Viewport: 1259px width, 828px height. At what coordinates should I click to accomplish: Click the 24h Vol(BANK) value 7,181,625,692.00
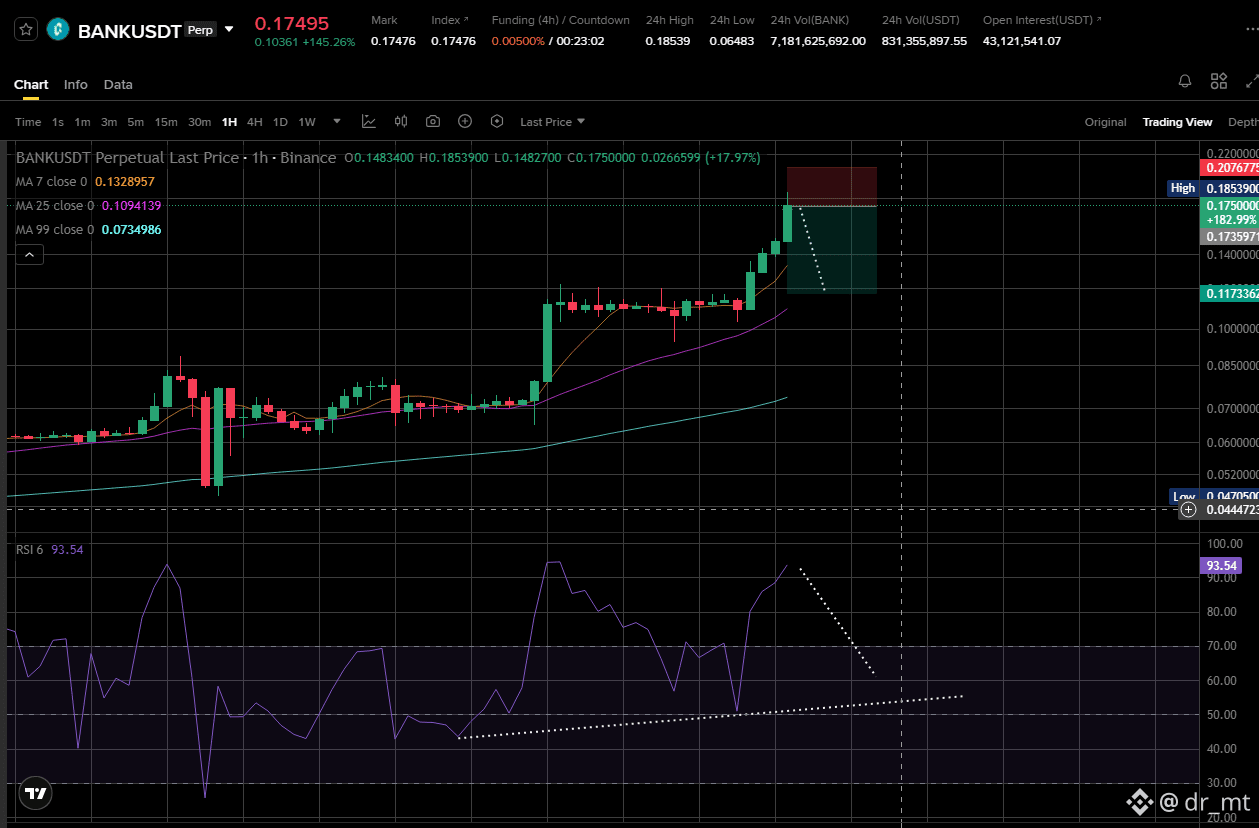(x=818, y=41)
